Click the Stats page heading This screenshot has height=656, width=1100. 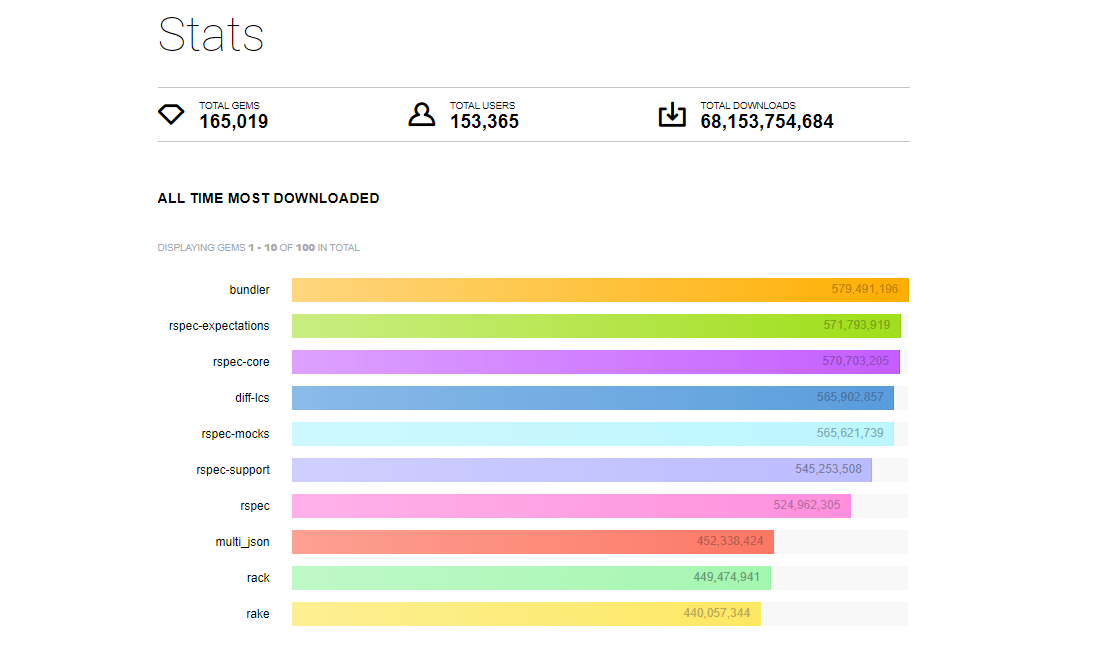point(211,34)
